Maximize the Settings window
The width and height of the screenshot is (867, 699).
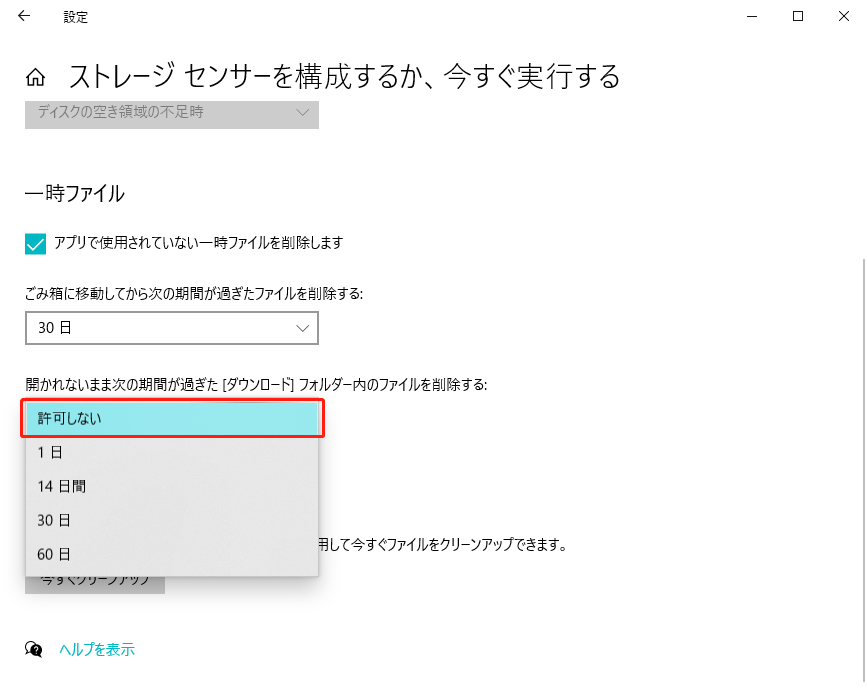(x=798, y=16)
